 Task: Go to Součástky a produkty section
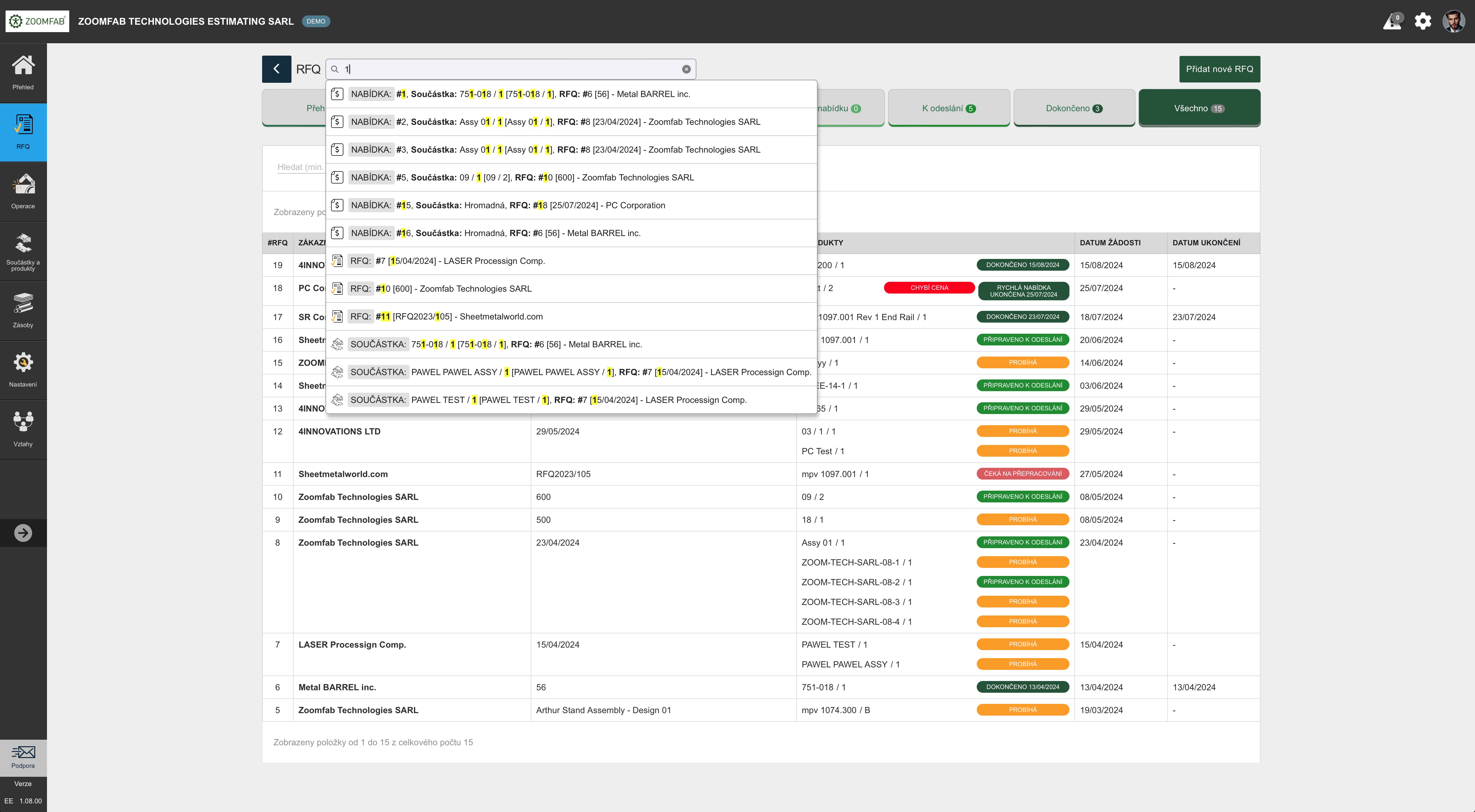tap(23, 252)
